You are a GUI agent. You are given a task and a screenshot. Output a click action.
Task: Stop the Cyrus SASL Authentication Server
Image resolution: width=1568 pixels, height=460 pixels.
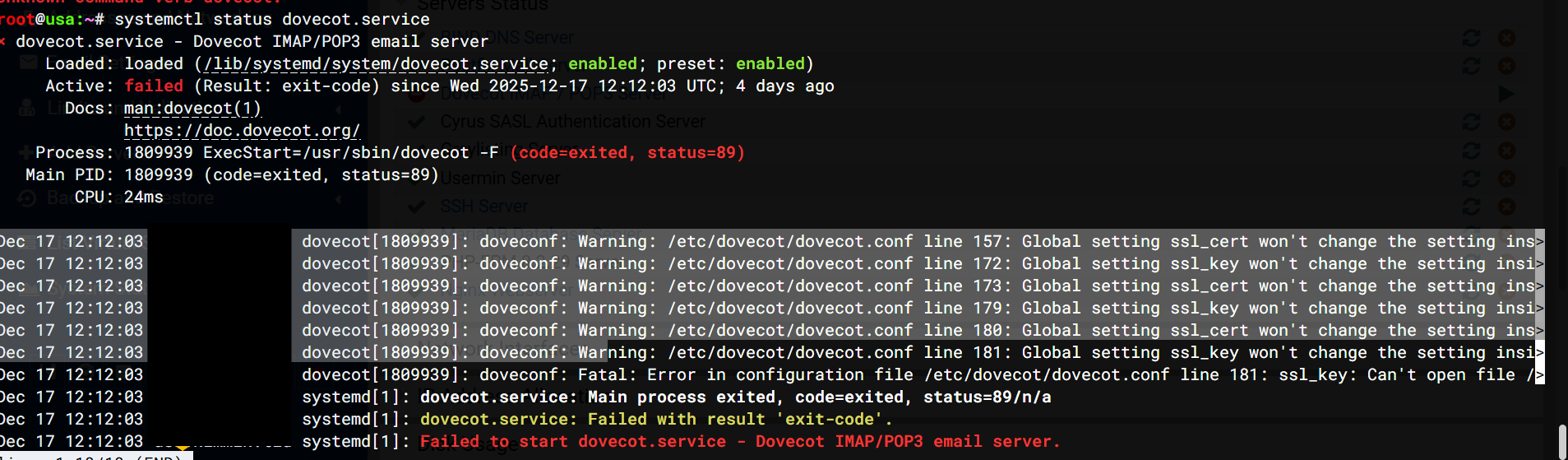click(x=1506, y=122)
